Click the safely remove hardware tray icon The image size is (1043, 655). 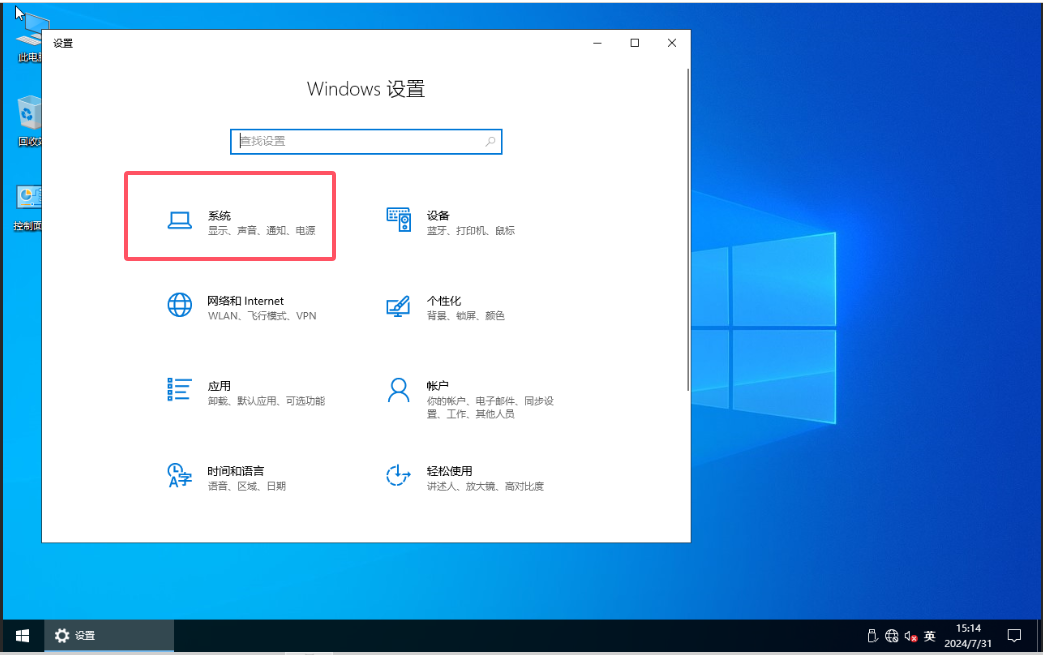(872, 636)
